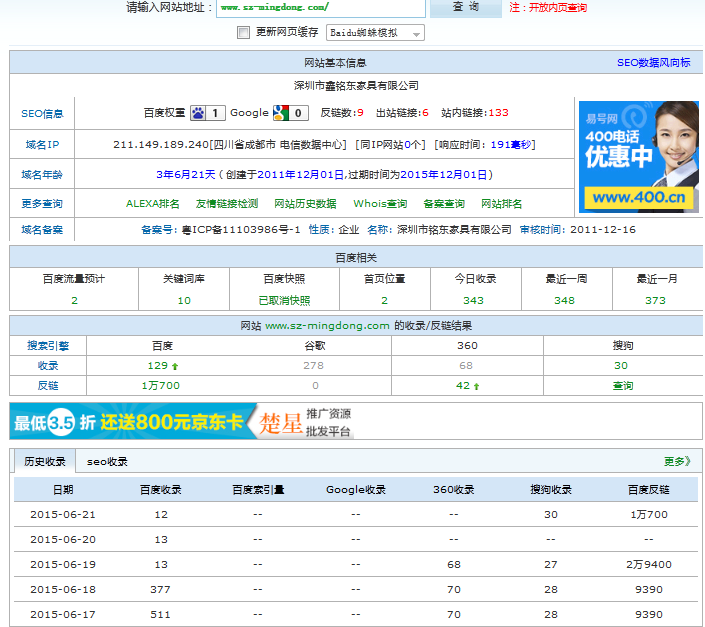
Task: Switch to the seo收录 tab
Action: pyautogui.click(x=107, y=461)
